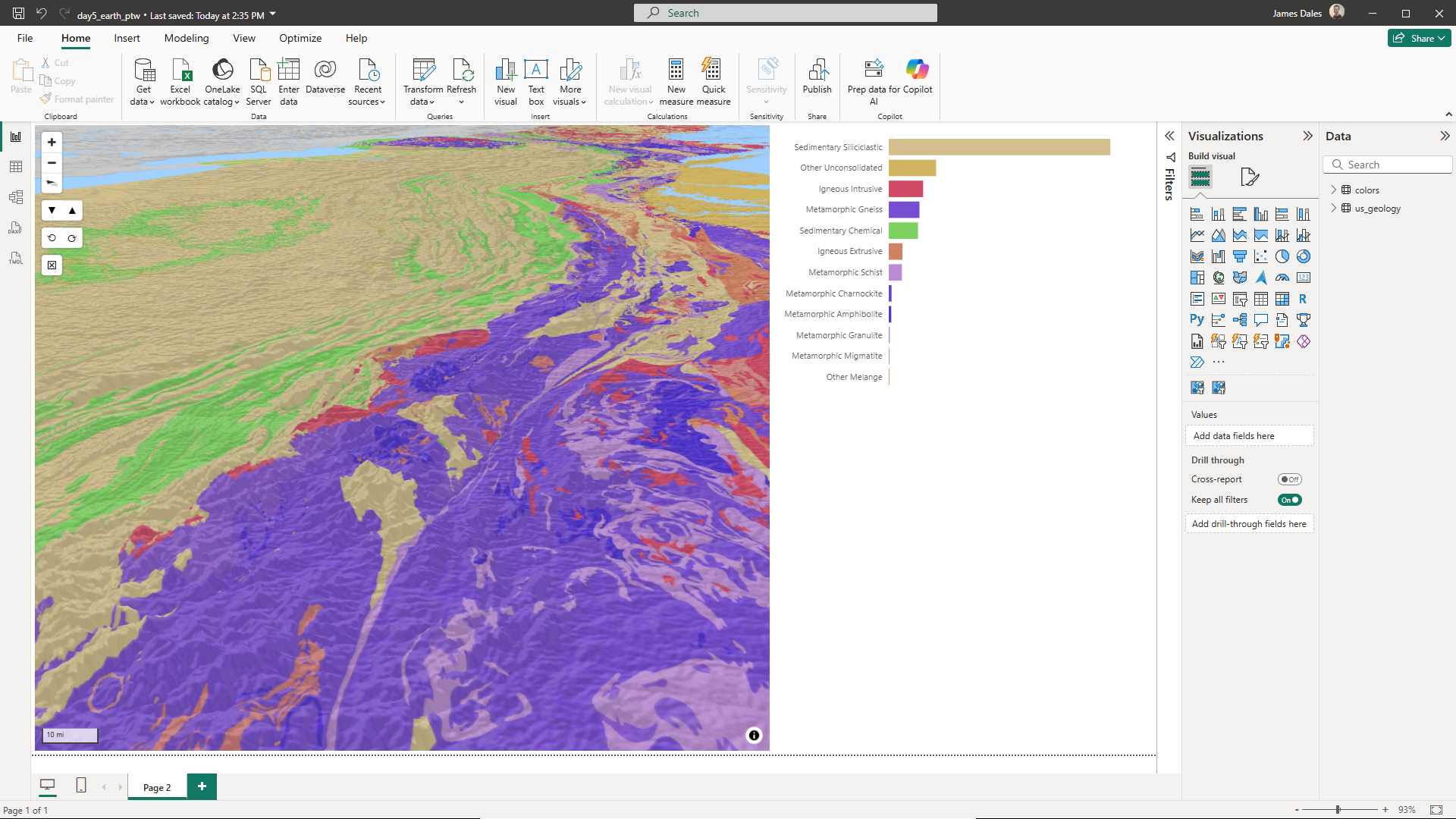This screenshot has width=1456, height=819.
Task: Switch to mobile layout view
Action: pos(81,786)
